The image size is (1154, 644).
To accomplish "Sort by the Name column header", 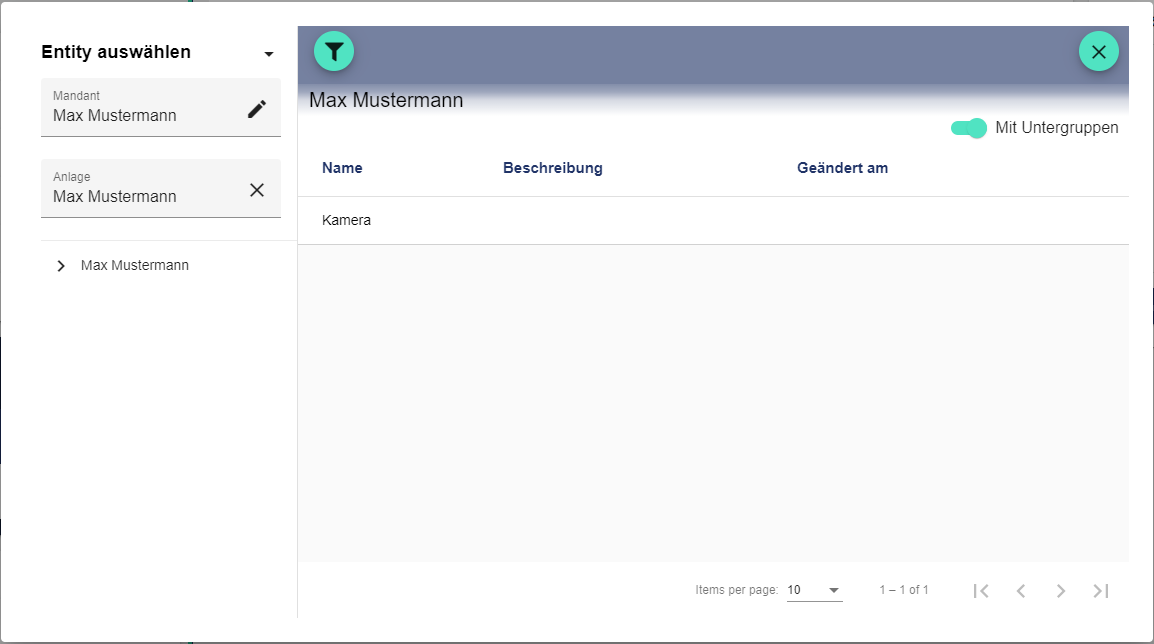I will (342, 168).
